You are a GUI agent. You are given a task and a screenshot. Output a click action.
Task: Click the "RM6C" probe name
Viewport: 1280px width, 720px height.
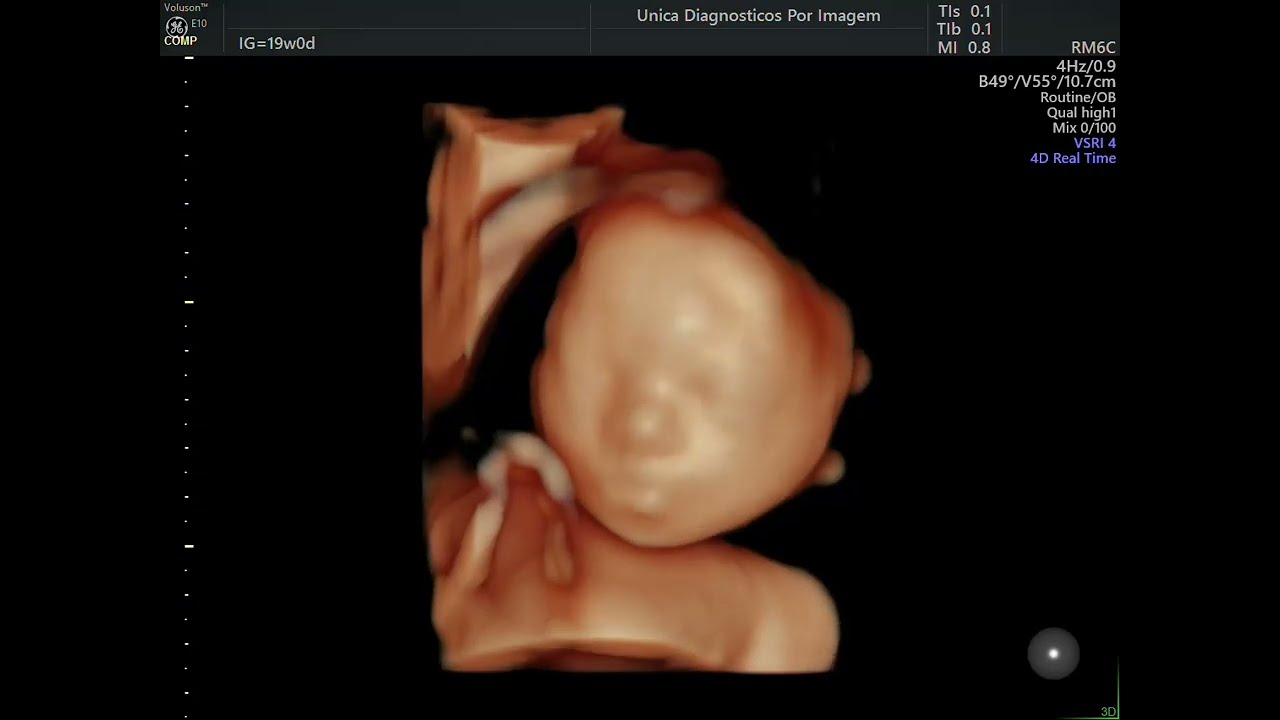point(1093,48)
